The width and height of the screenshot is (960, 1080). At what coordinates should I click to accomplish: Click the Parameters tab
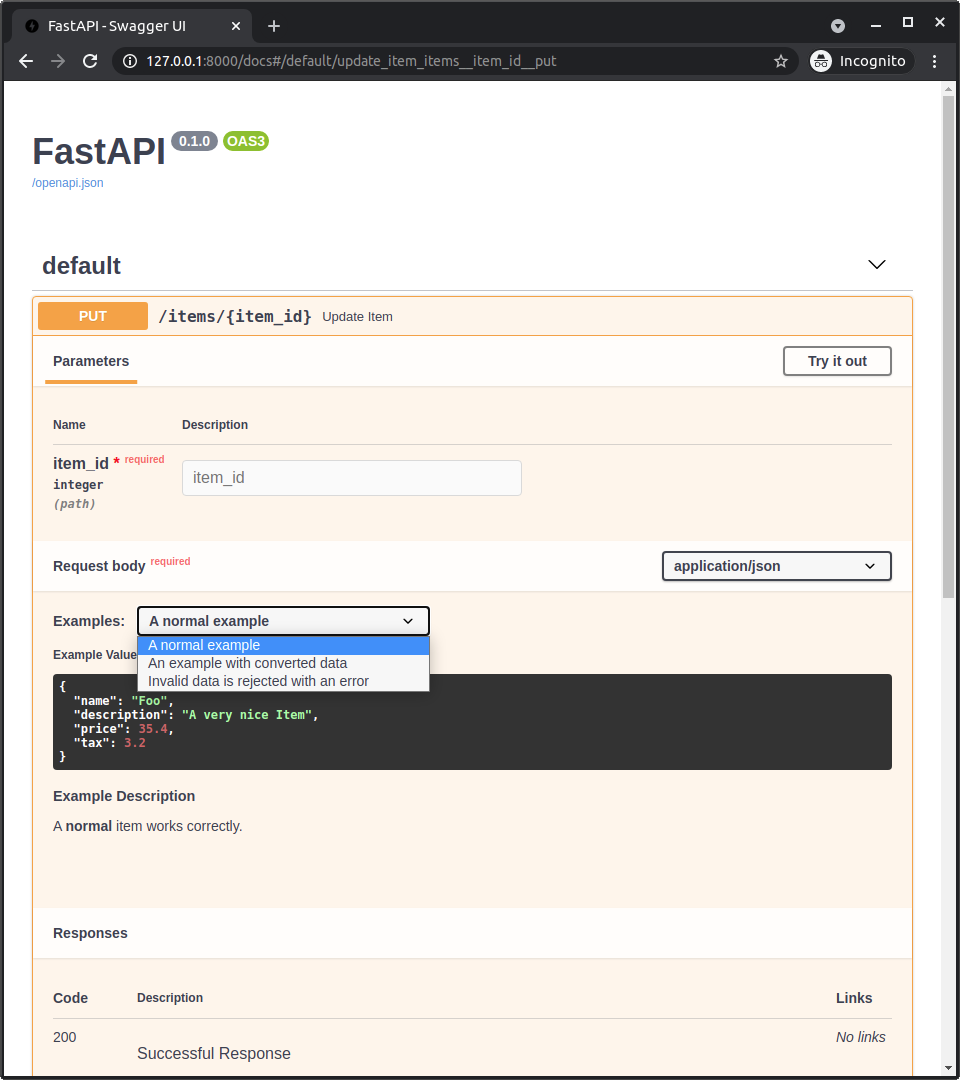(91, 361)
